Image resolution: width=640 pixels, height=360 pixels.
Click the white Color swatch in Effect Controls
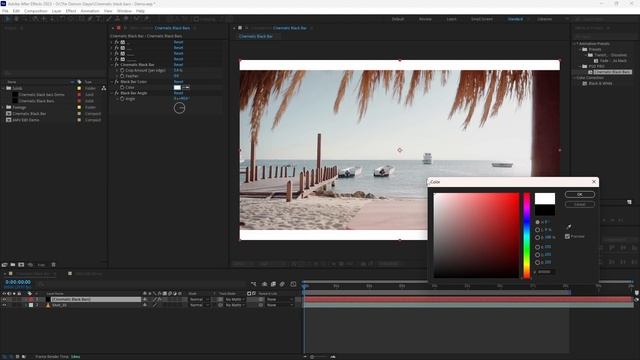[177, 87]
